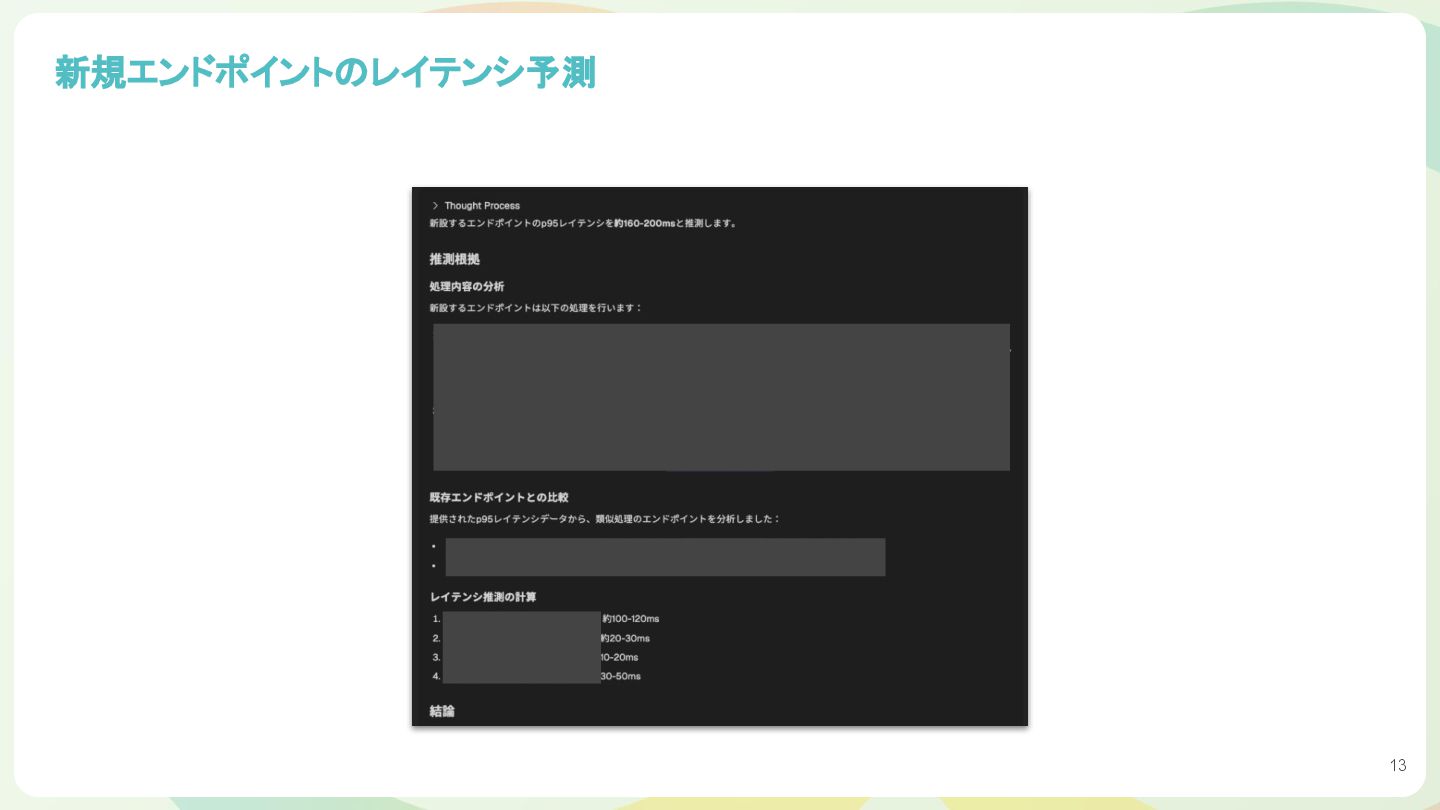
Task: Click the sentence stating p95 latency 約160-200ms
Action: tap(583, 223)
